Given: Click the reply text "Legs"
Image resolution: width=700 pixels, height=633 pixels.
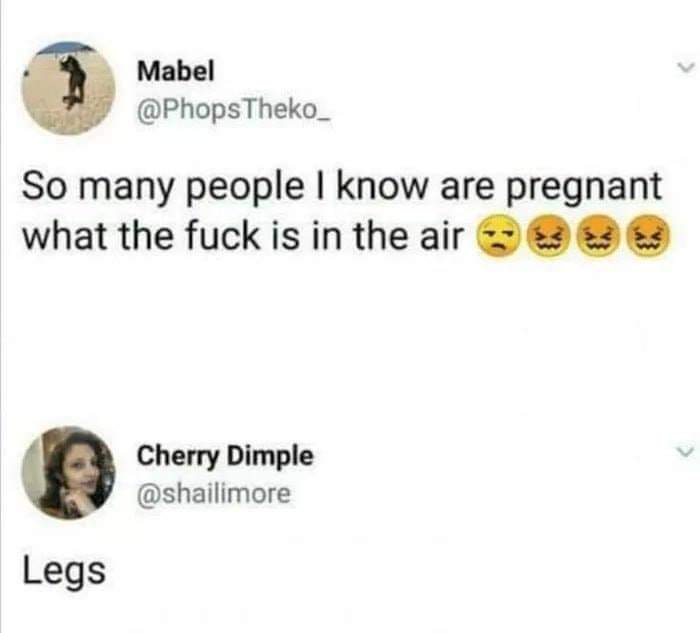Looking at the screenshot, I should 64,572.
